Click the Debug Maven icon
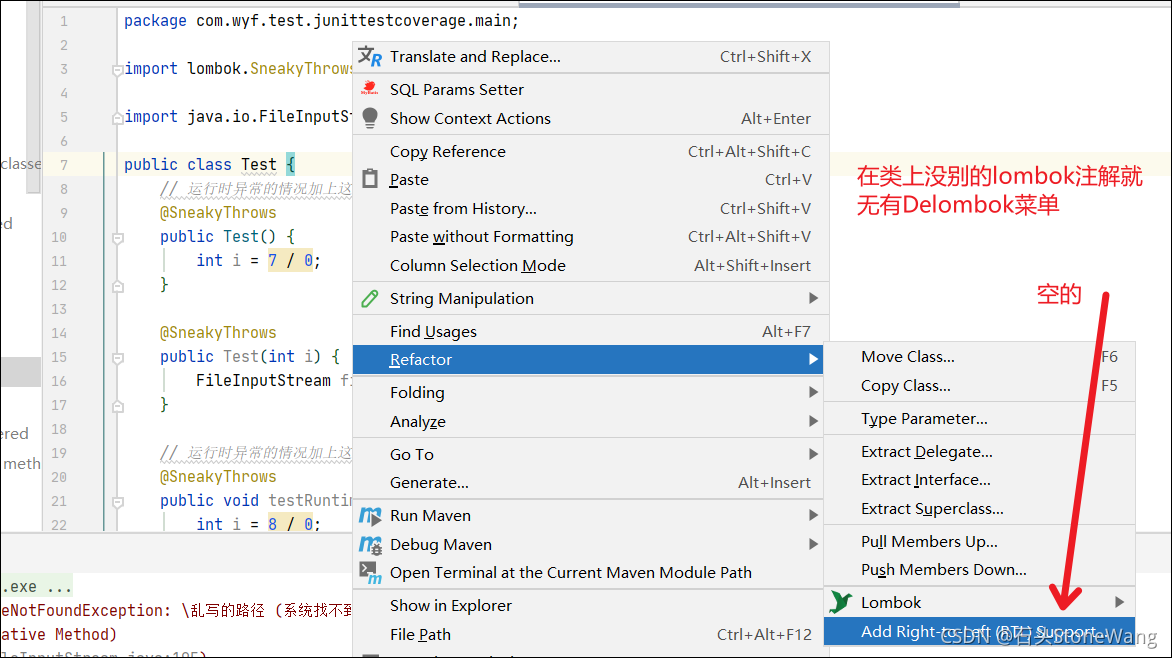This screenshot has height=658, width=1172. 370,544
